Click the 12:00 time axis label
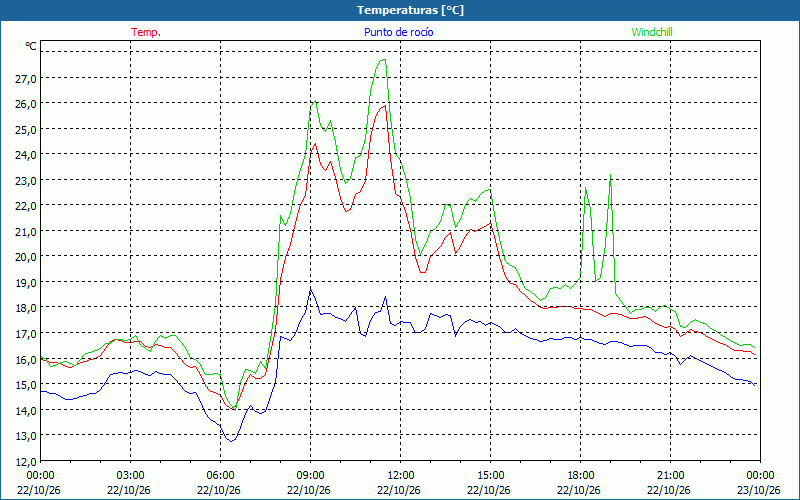800x500 pixels. tap(401, 475)
